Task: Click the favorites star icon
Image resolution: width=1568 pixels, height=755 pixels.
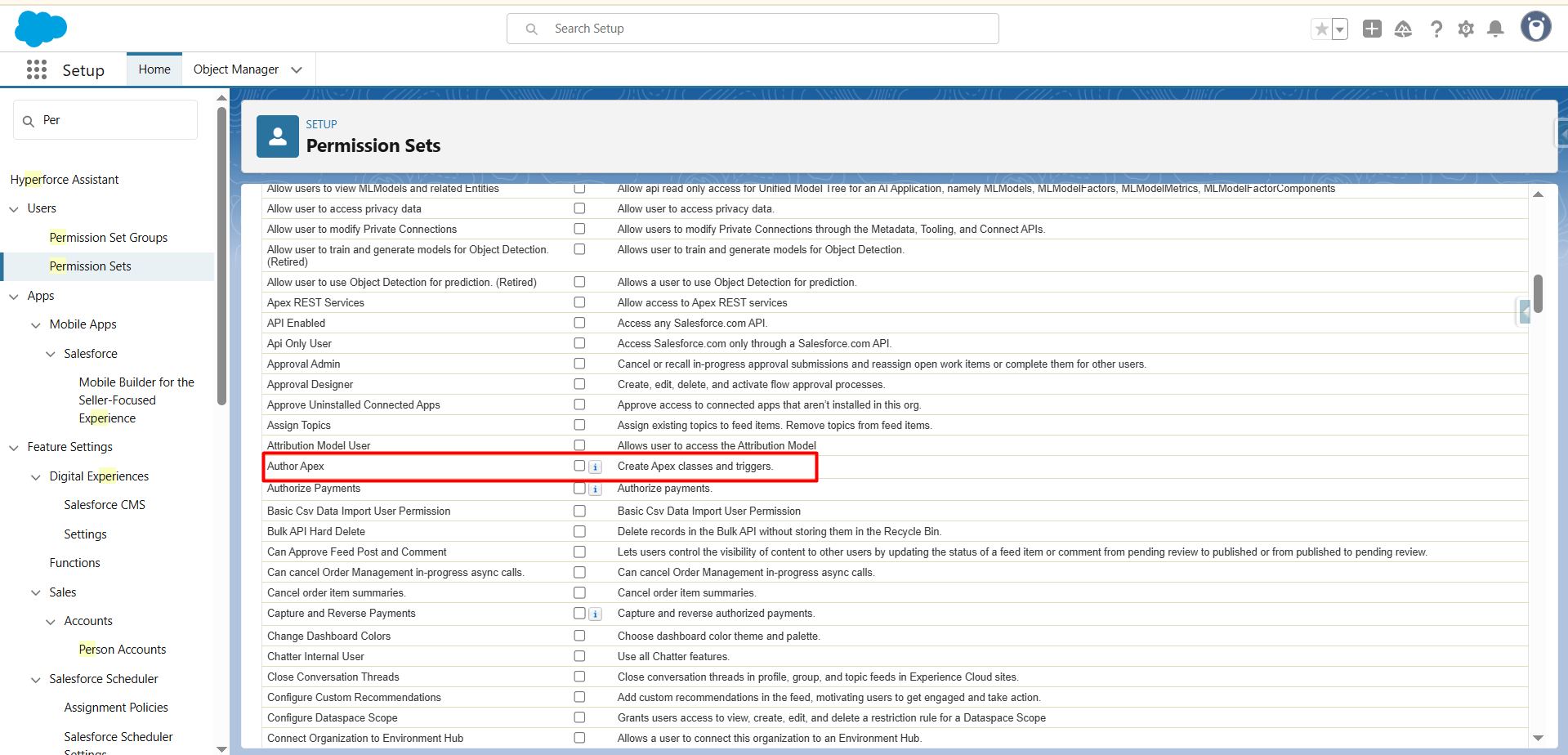Action: [x=1321, y=29]
